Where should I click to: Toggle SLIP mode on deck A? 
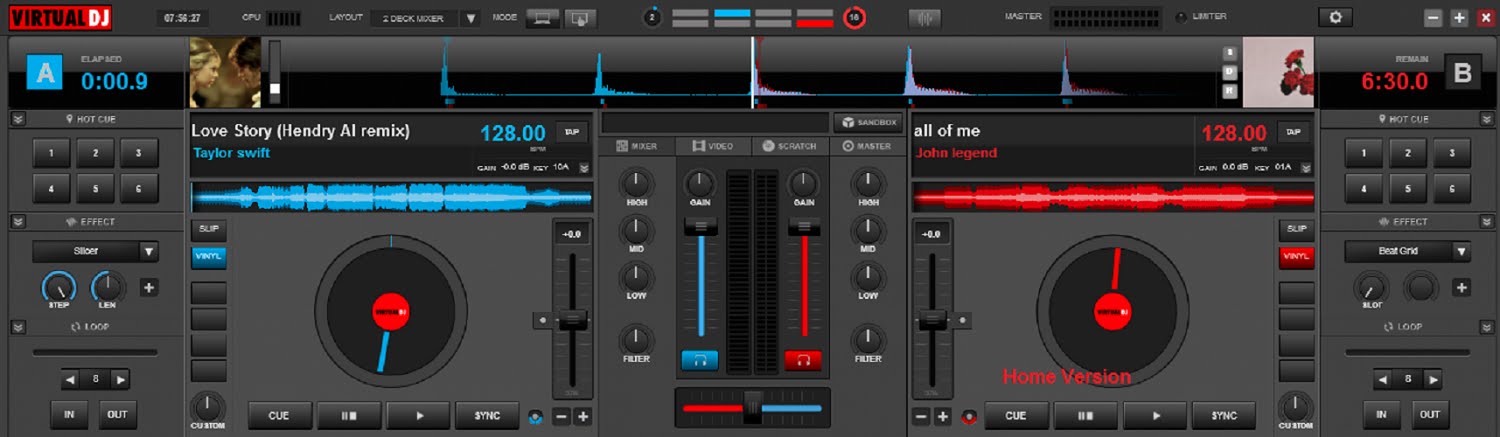click(209, 229)
